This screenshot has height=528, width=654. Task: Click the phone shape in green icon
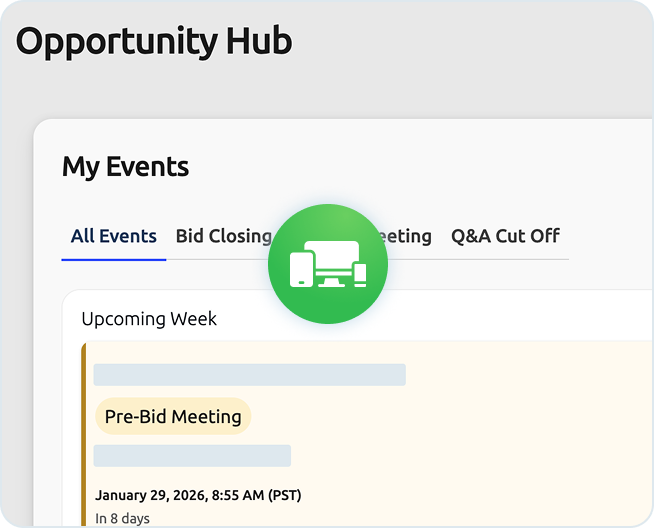point(360,274)
